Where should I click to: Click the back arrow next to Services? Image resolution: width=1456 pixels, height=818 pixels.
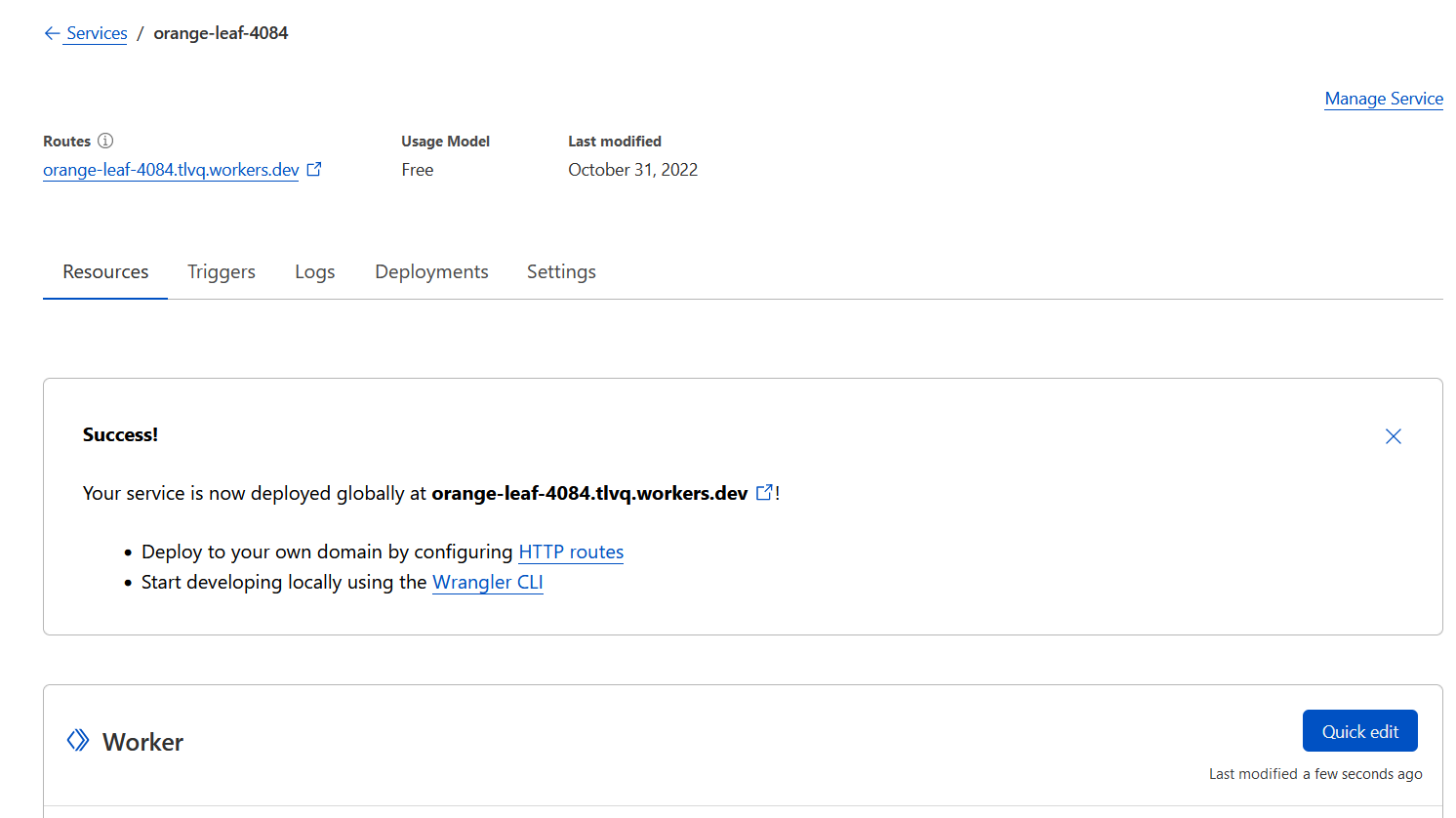coord(53,32)
